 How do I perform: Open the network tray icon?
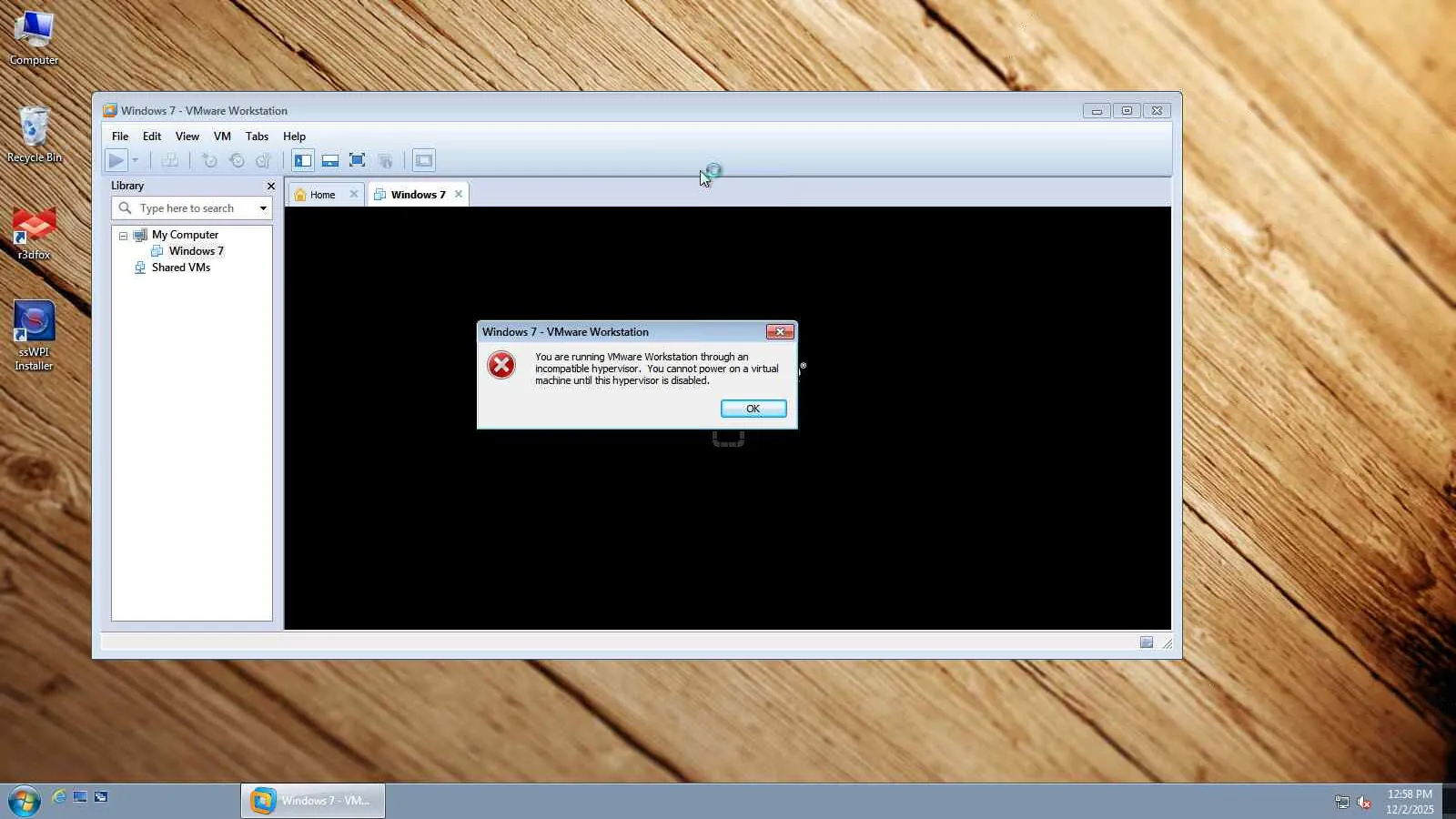(x=1342, y=802)
